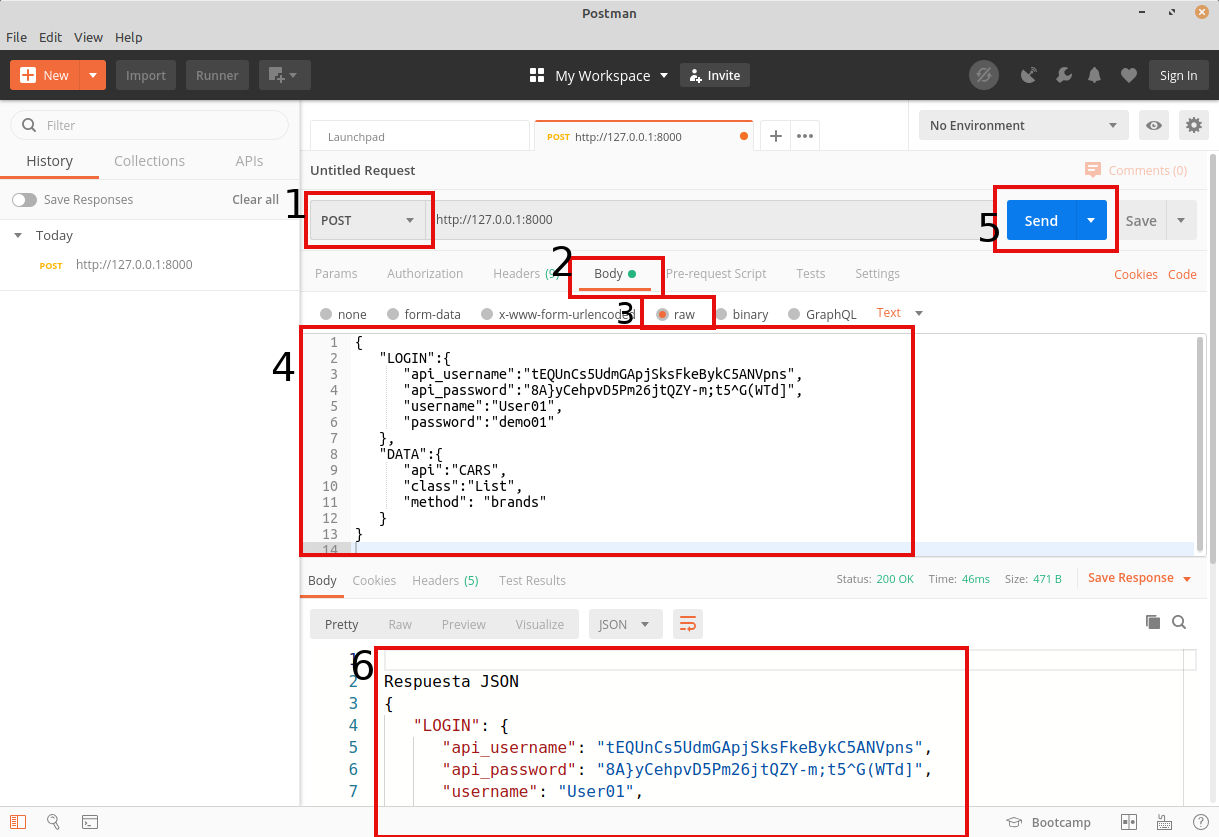Collapse the Today history group
This screenshot has height=837, width=1219.
click(17, 236)
